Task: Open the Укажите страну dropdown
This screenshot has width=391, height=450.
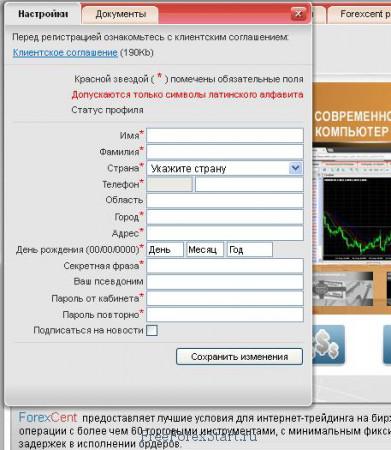Action: point(225,168)
